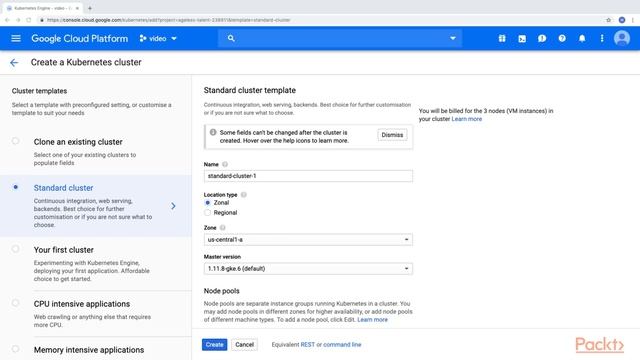Select the Your first cluster radio
Viewport: 640px width, 360px height.
16,249
